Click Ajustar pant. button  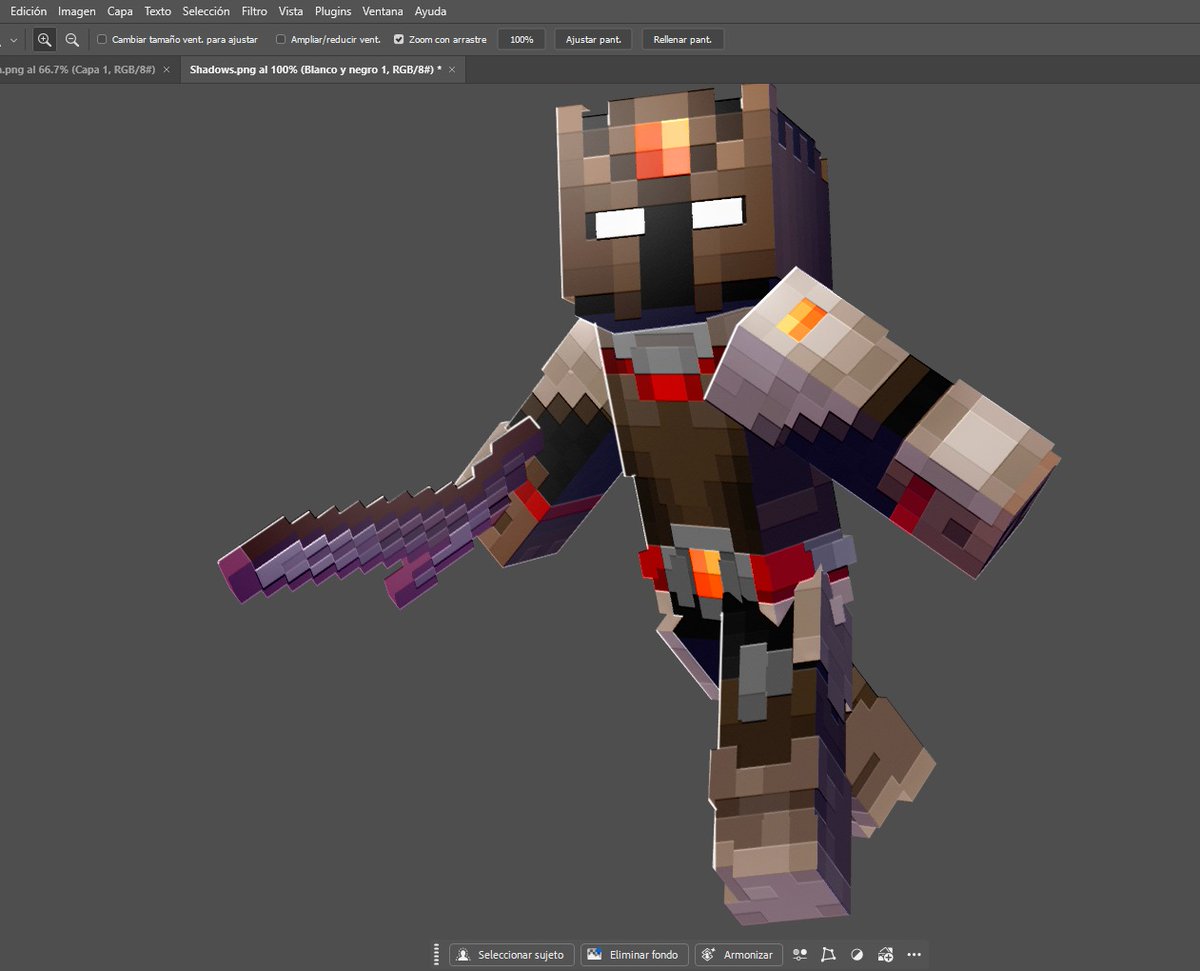594,40
